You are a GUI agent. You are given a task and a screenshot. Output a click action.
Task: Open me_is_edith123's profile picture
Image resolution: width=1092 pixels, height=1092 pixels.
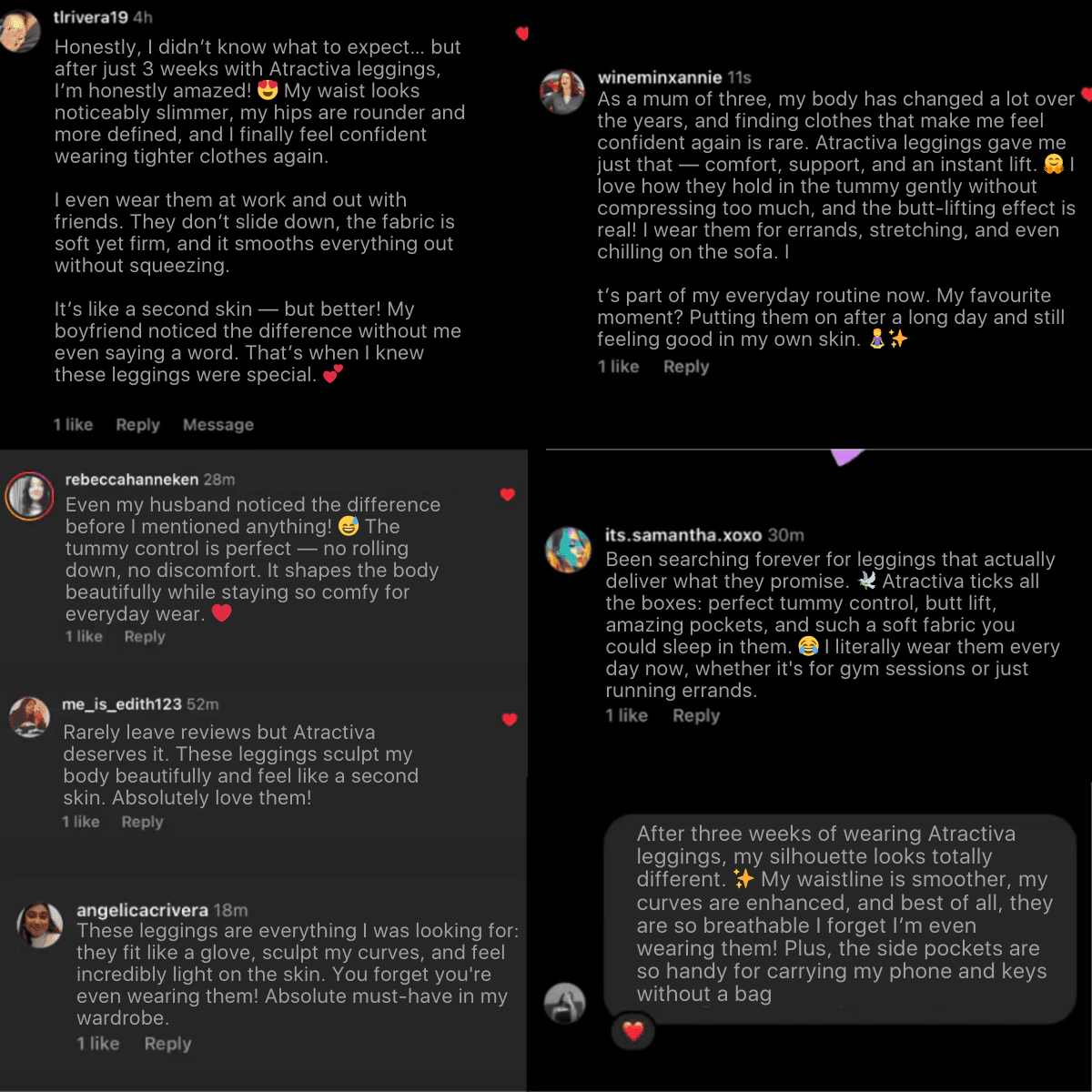pos(29,716)
